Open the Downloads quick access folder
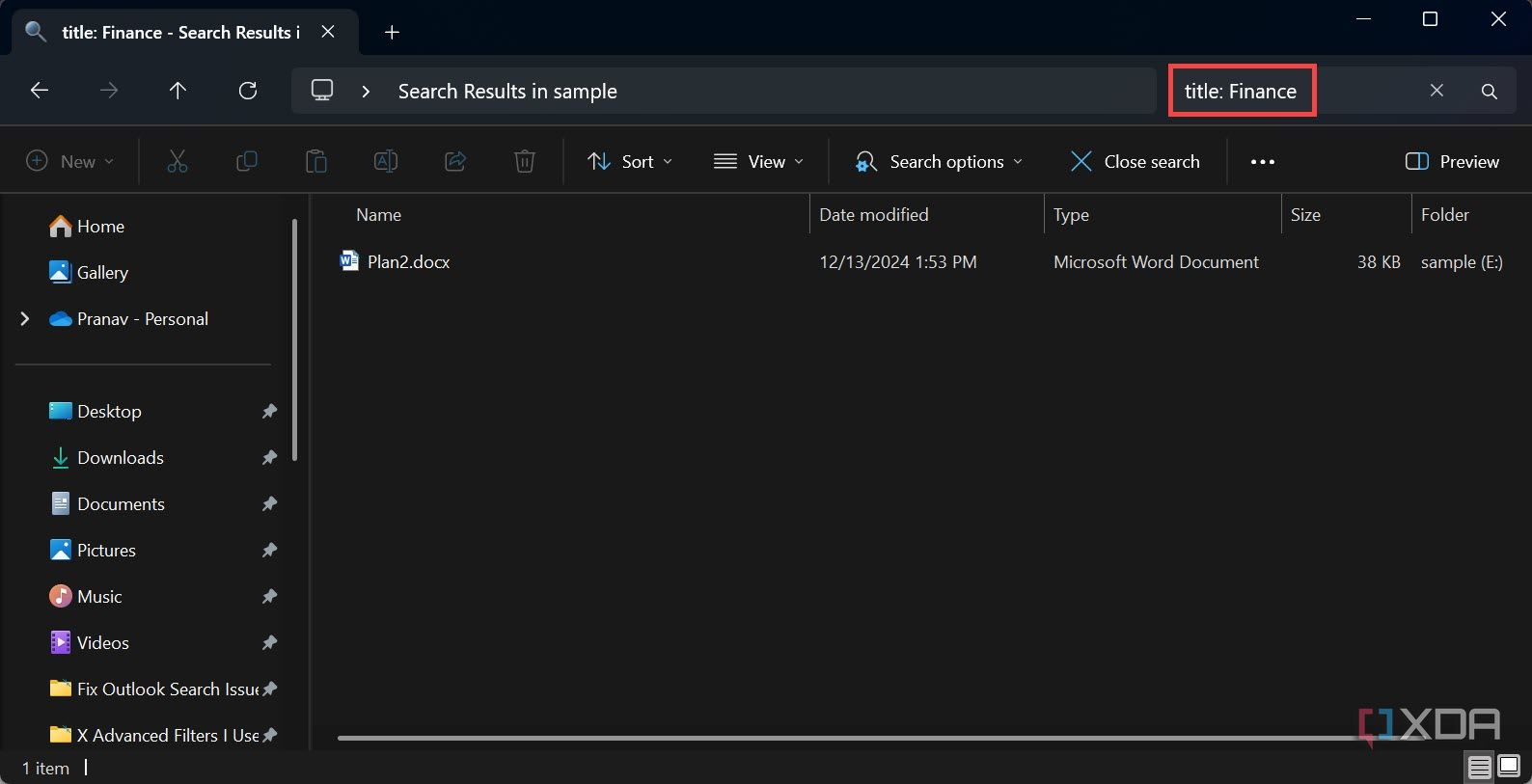This screenshot has height=784, width=1532. click(106, 457)
